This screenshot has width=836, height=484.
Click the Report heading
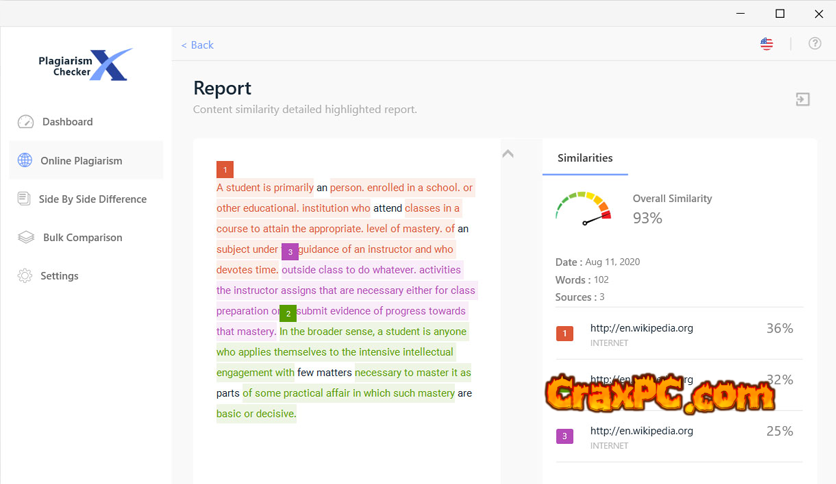222,88
